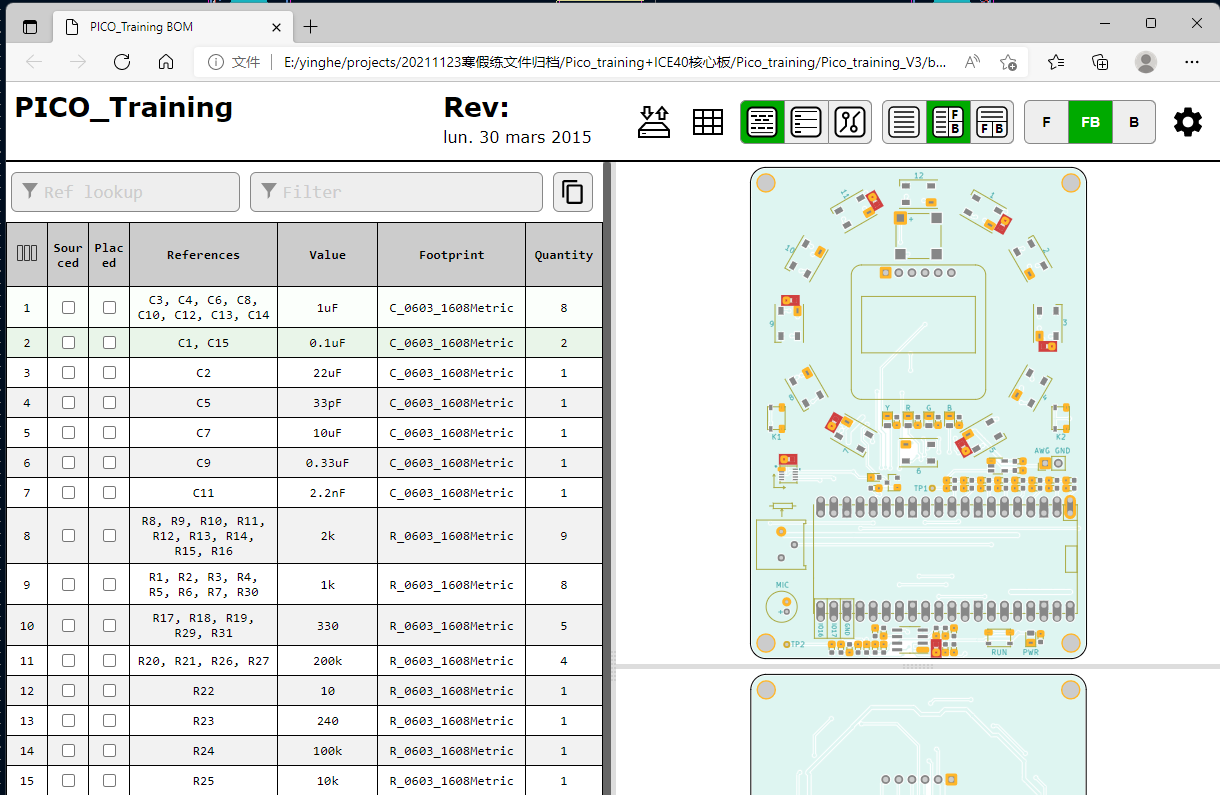Select the 240 value cell

[x=327, y=720]
